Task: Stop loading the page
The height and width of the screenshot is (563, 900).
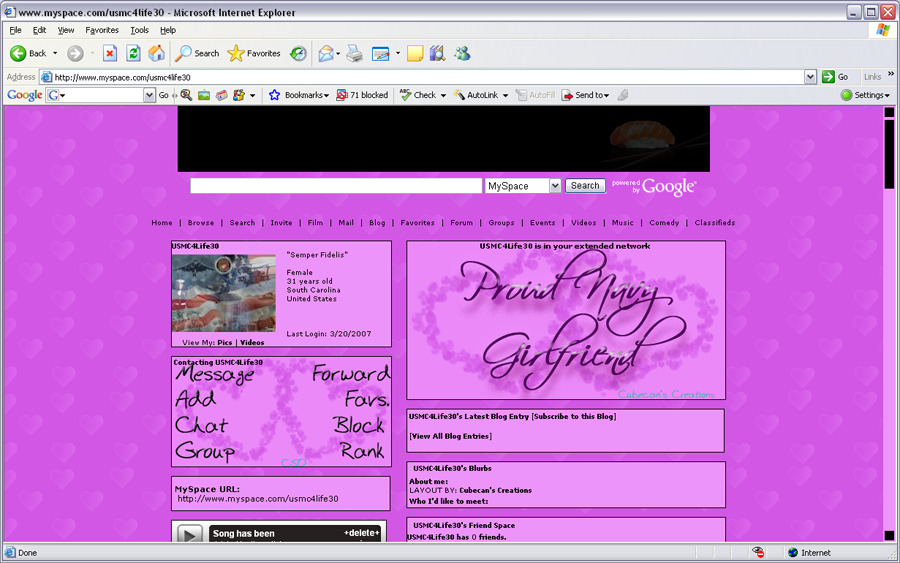Action: pyautogui.click(x=110, y=53)
